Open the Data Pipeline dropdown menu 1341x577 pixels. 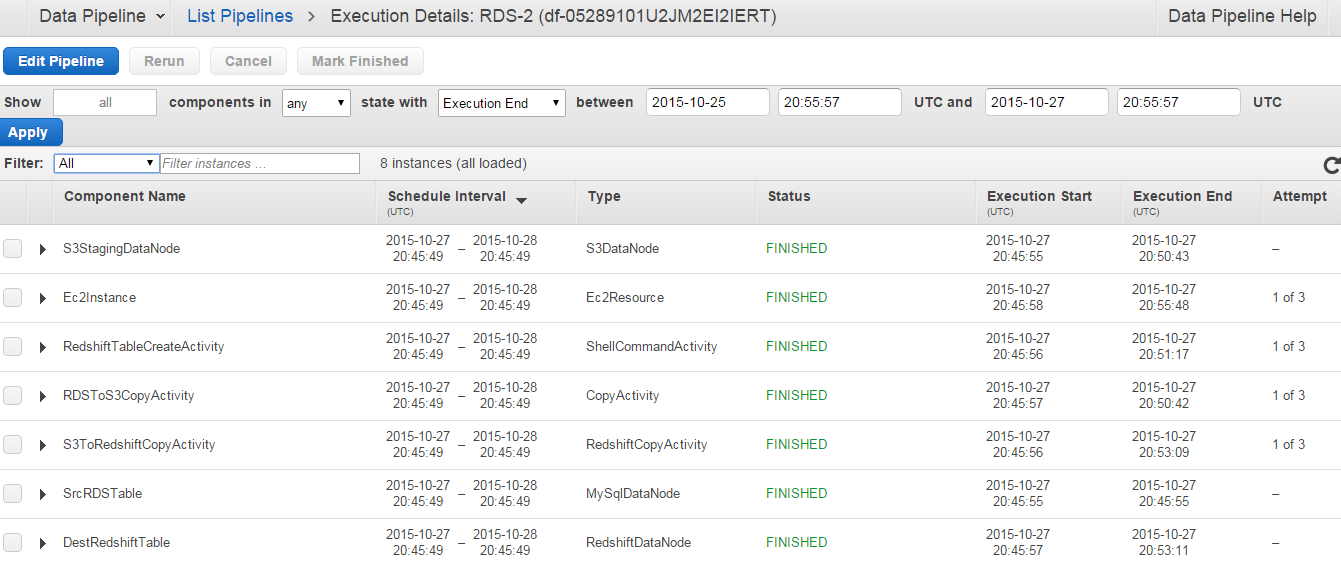pyautogui.click(x=105, y=16)
